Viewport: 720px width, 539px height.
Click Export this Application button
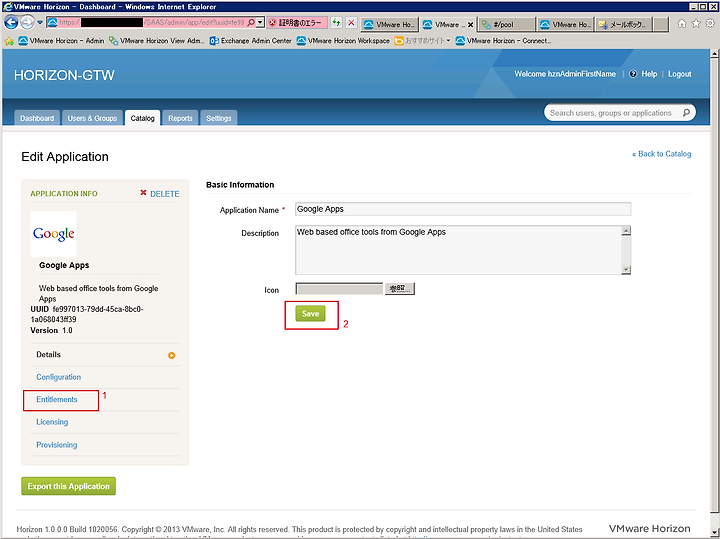68,486
